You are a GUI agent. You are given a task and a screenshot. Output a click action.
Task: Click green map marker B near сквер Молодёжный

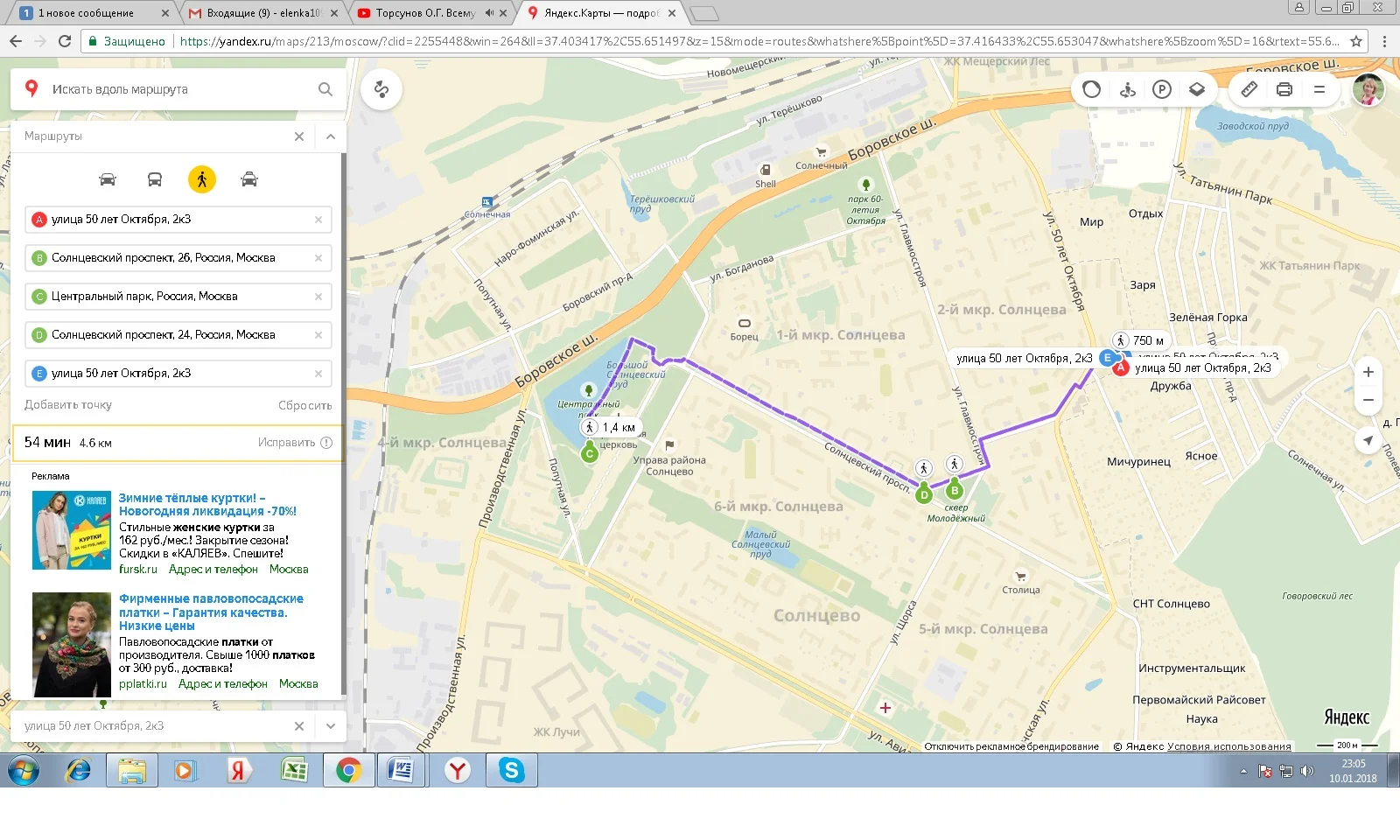pyautogui.click(x=955, y=490)
